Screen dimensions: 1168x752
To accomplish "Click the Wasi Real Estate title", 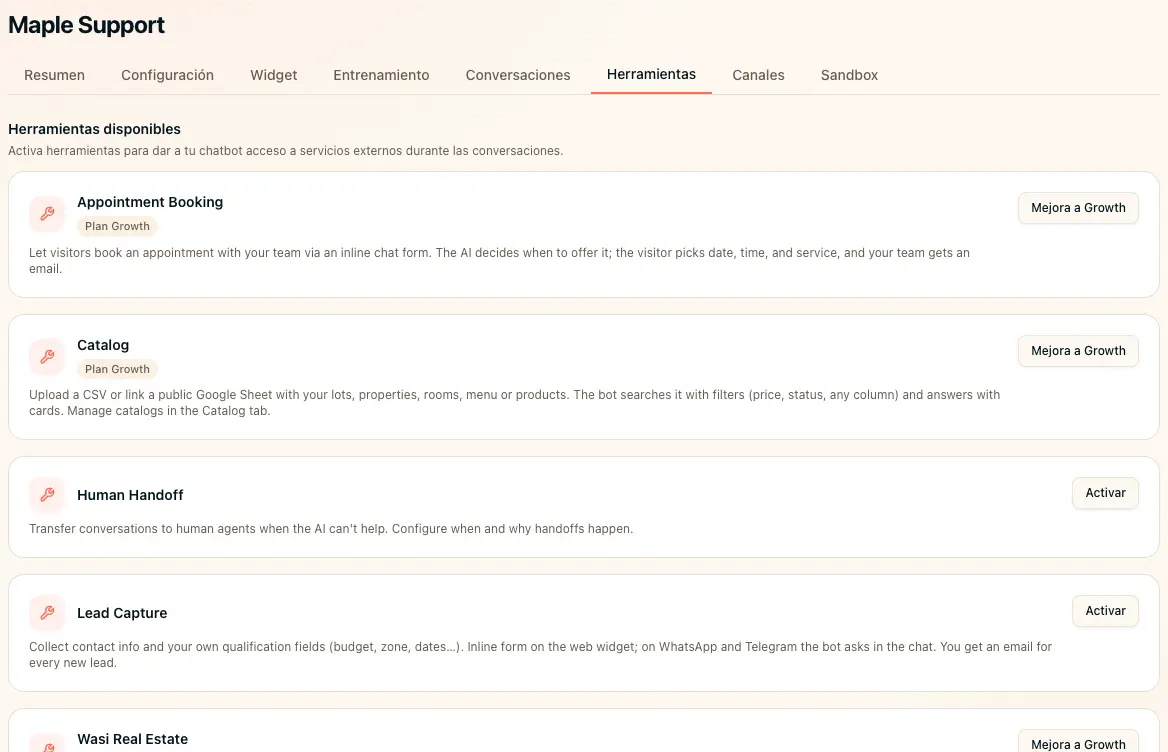I will pyautogui.click(x=133, y=739).
